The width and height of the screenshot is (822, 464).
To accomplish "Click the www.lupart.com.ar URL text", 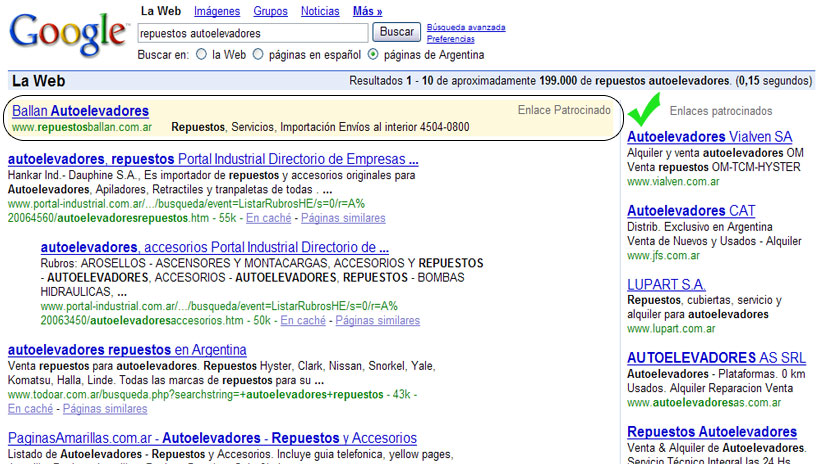I will coord(671,329).
